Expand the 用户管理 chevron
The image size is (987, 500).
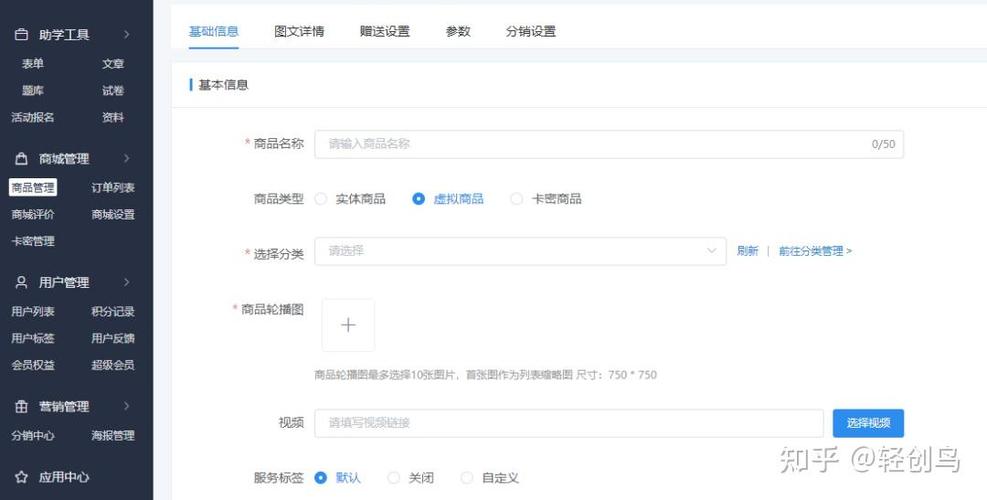(127, 282)
